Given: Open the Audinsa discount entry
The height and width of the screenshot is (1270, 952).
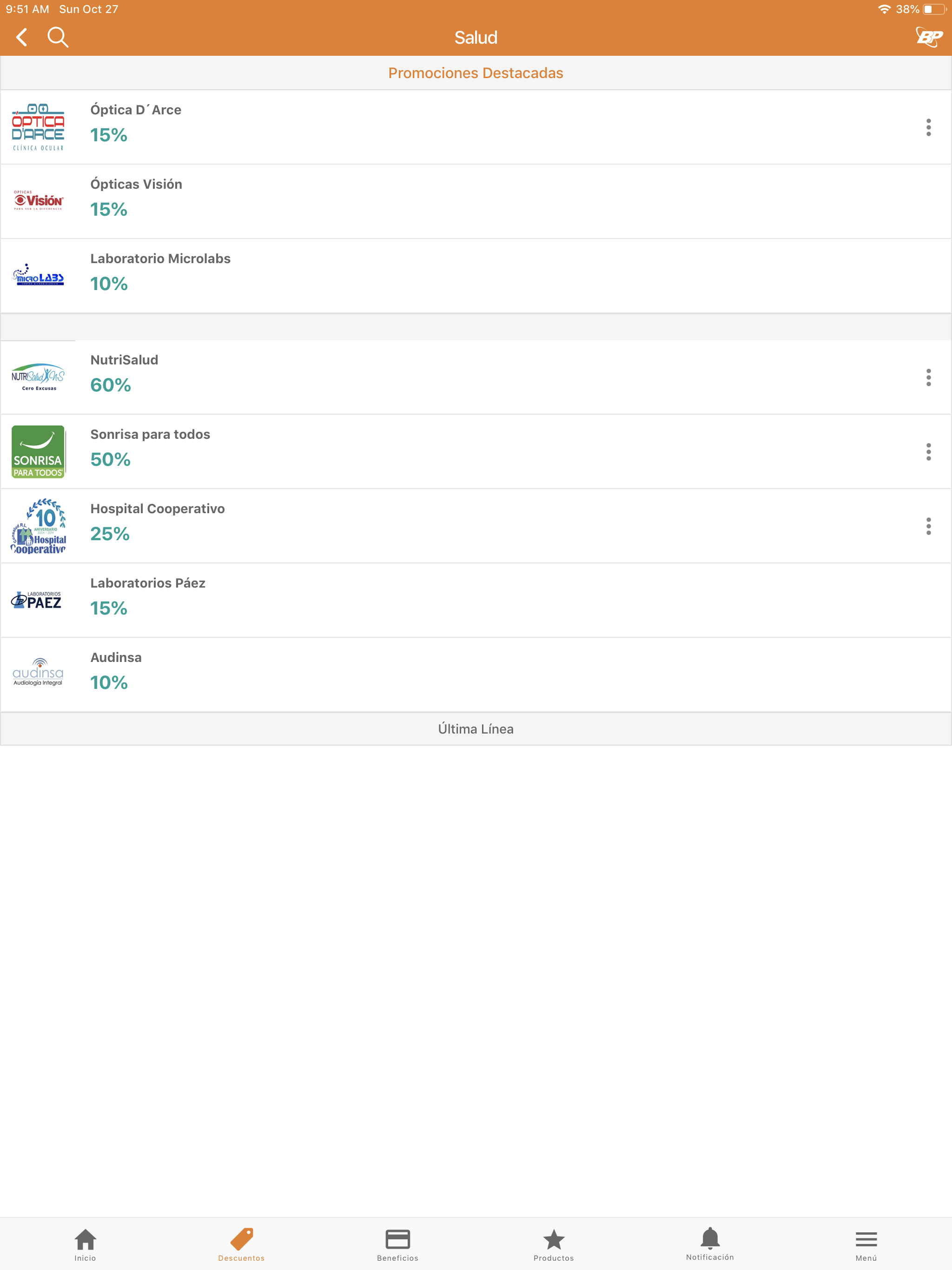Looking at the screenshot, I should click(476, 675).
